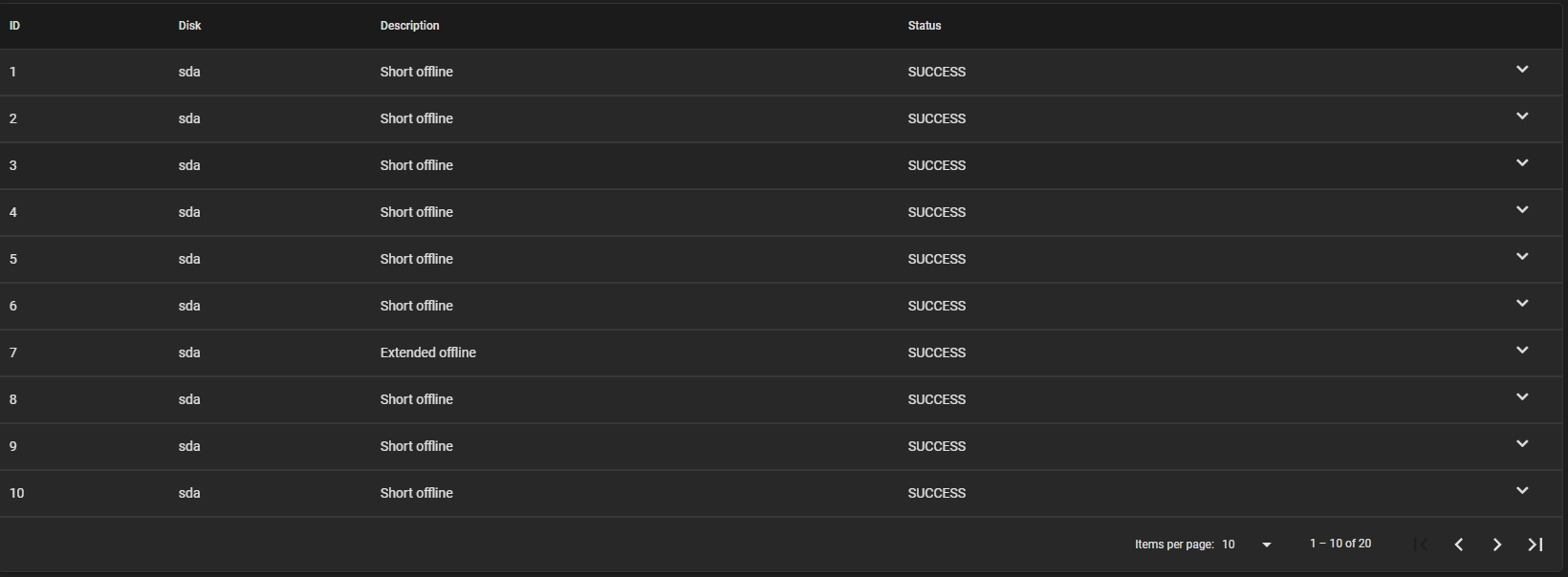Expand details for test ID 8

(x=1522, y=397)
